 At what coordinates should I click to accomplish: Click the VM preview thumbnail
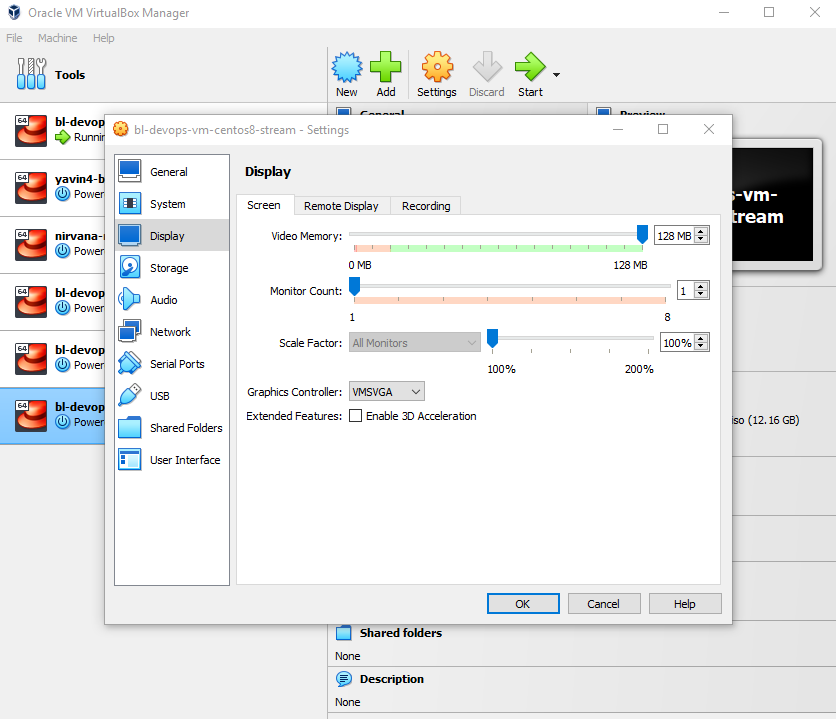click(x=773, y=205)
